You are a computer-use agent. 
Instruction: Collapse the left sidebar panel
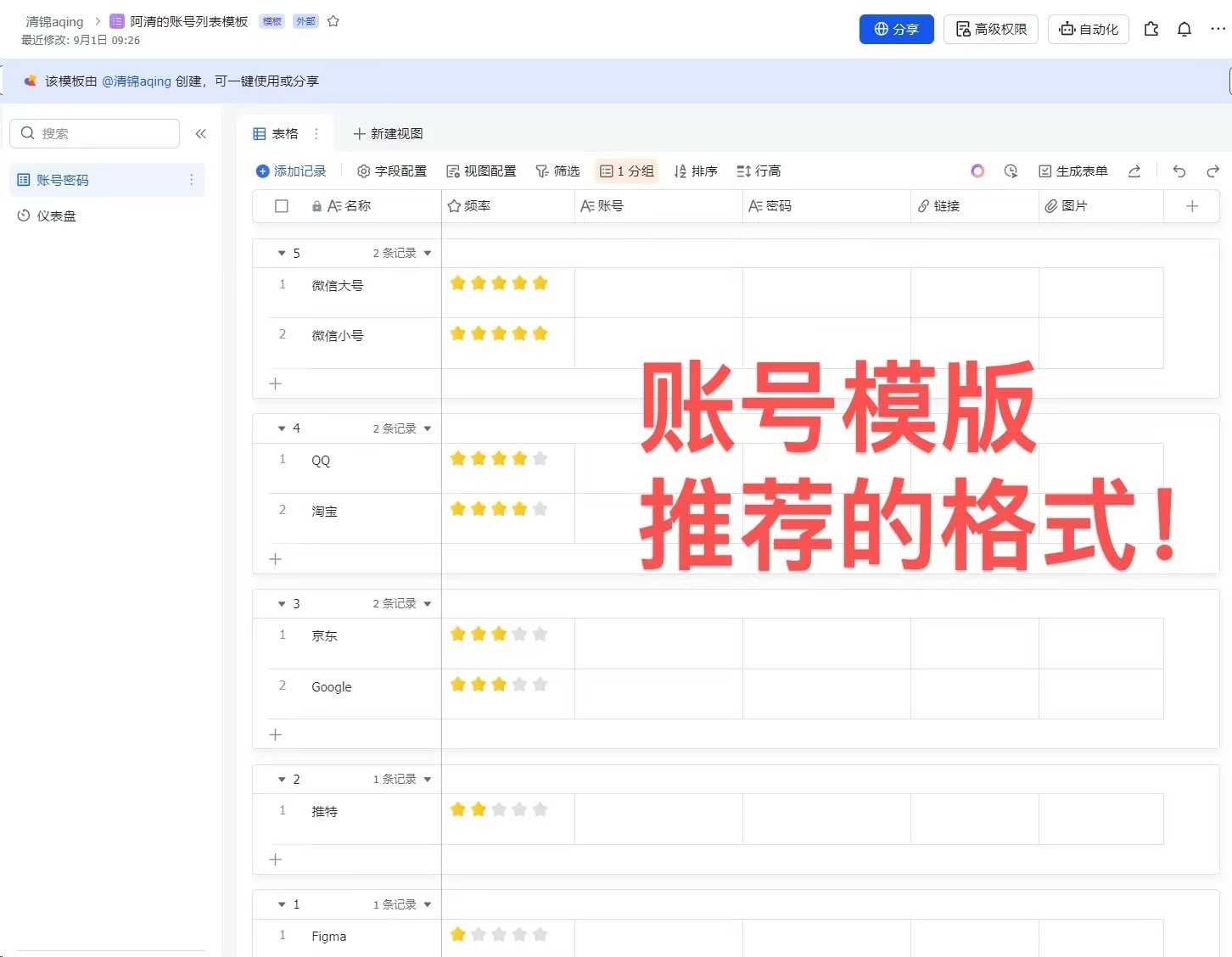201,133
